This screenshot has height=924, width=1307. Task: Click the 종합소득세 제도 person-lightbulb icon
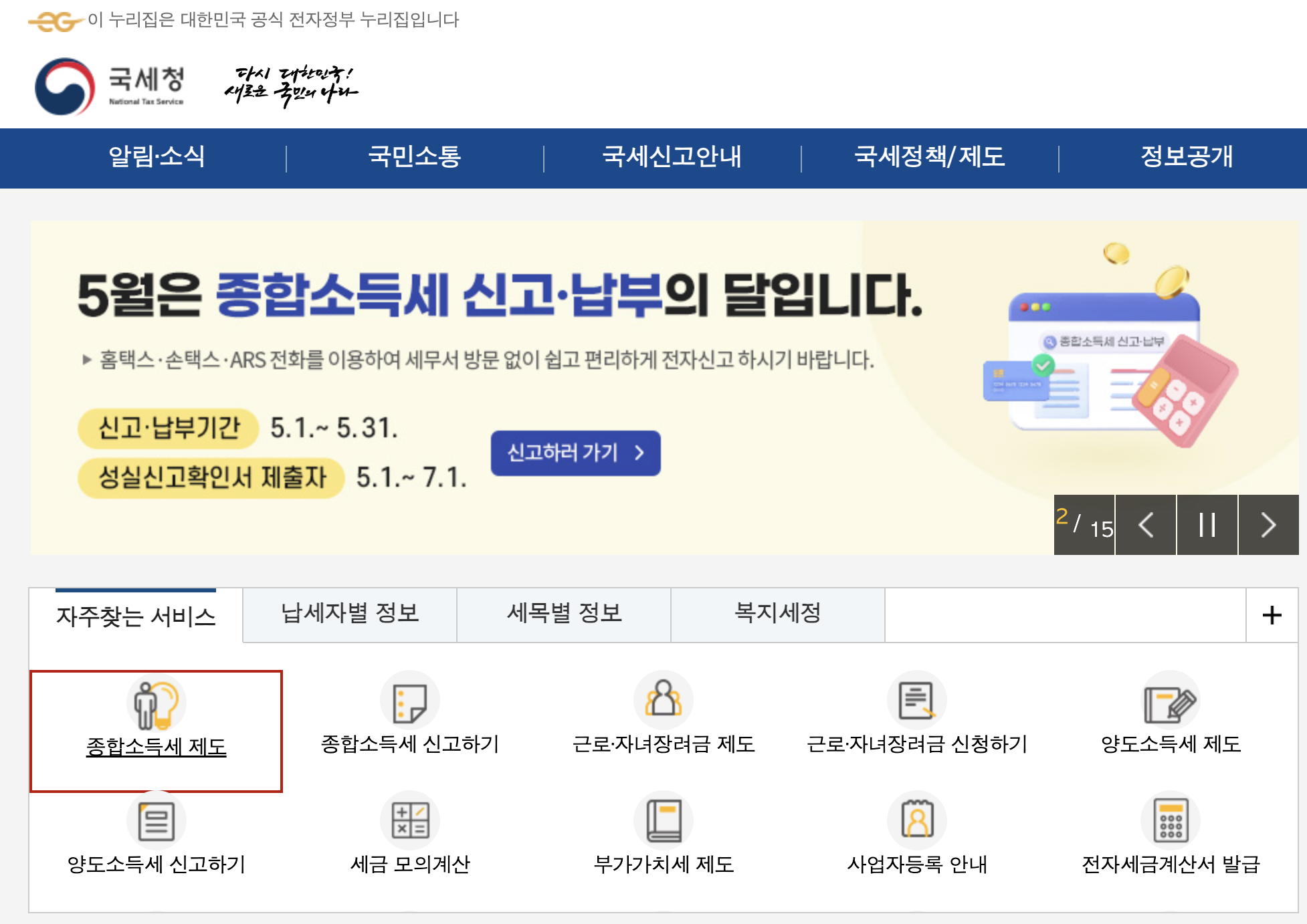tap(156, 702)
